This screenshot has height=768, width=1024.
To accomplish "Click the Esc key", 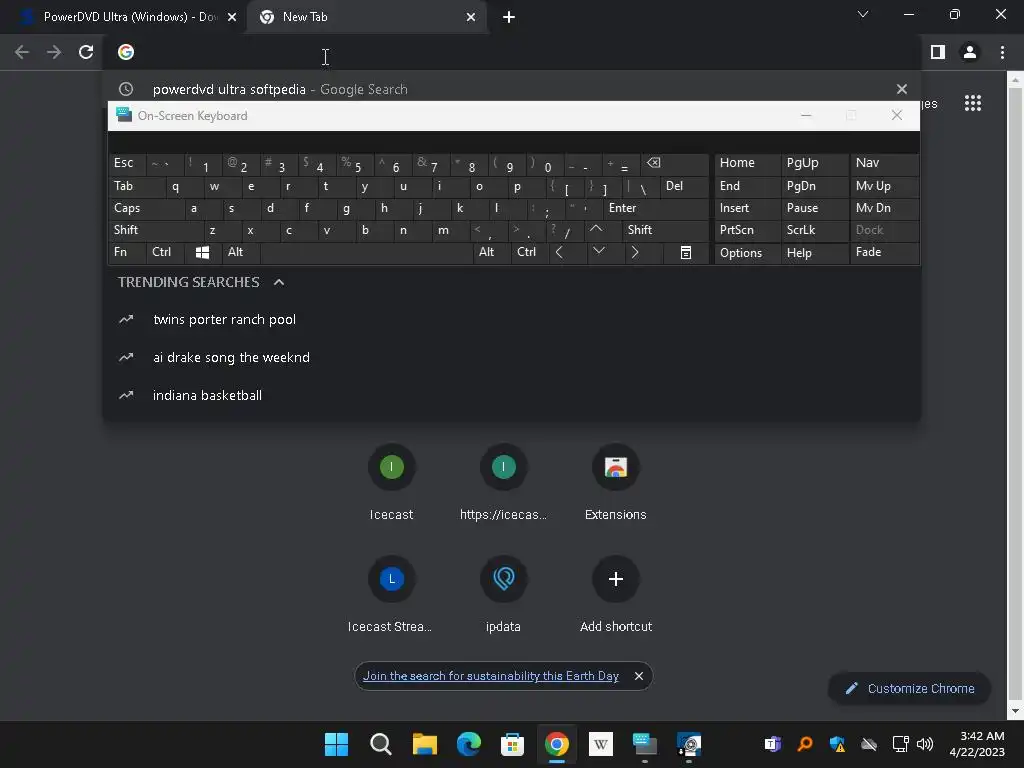I will click(127, 163).
